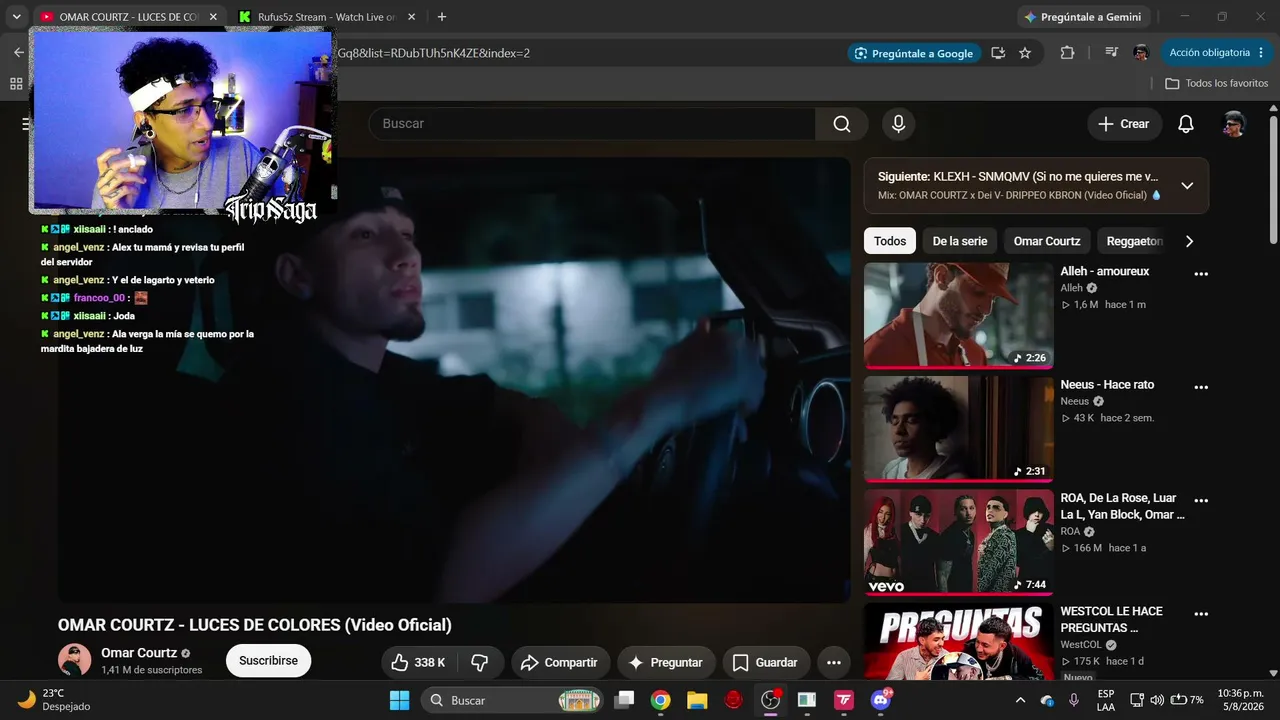Screen dimensions: 1280x720
Task: Click the Pregúntale a Gemini button
Action: 1084,17
